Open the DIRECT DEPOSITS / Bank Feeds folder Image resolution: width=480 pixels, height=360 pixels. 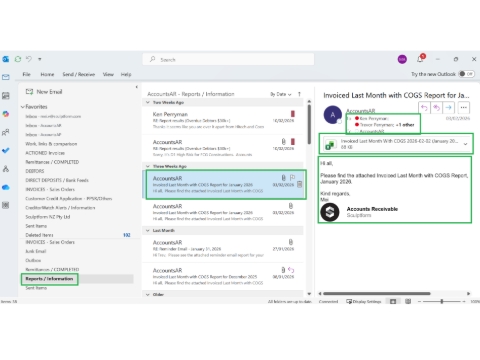click(57, 180)
